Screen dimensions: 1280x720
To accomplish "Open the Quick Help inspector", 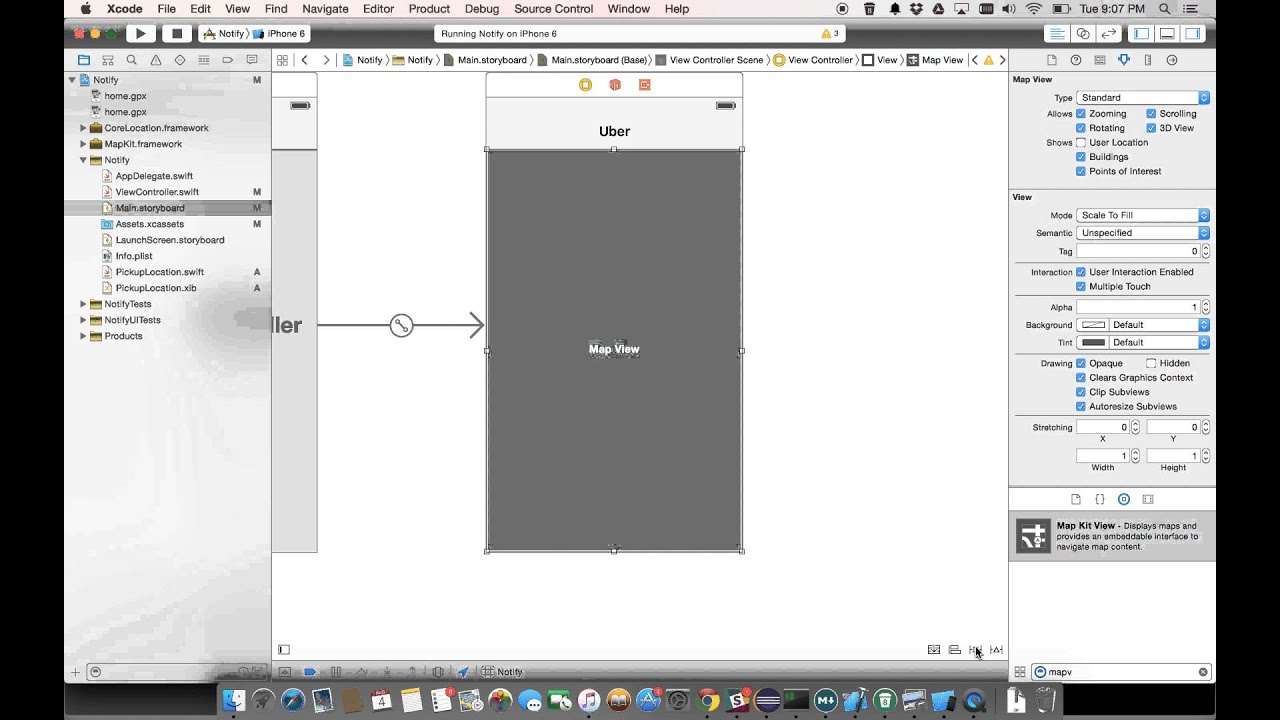I will pyautogui.click(x=1076, y=60).
